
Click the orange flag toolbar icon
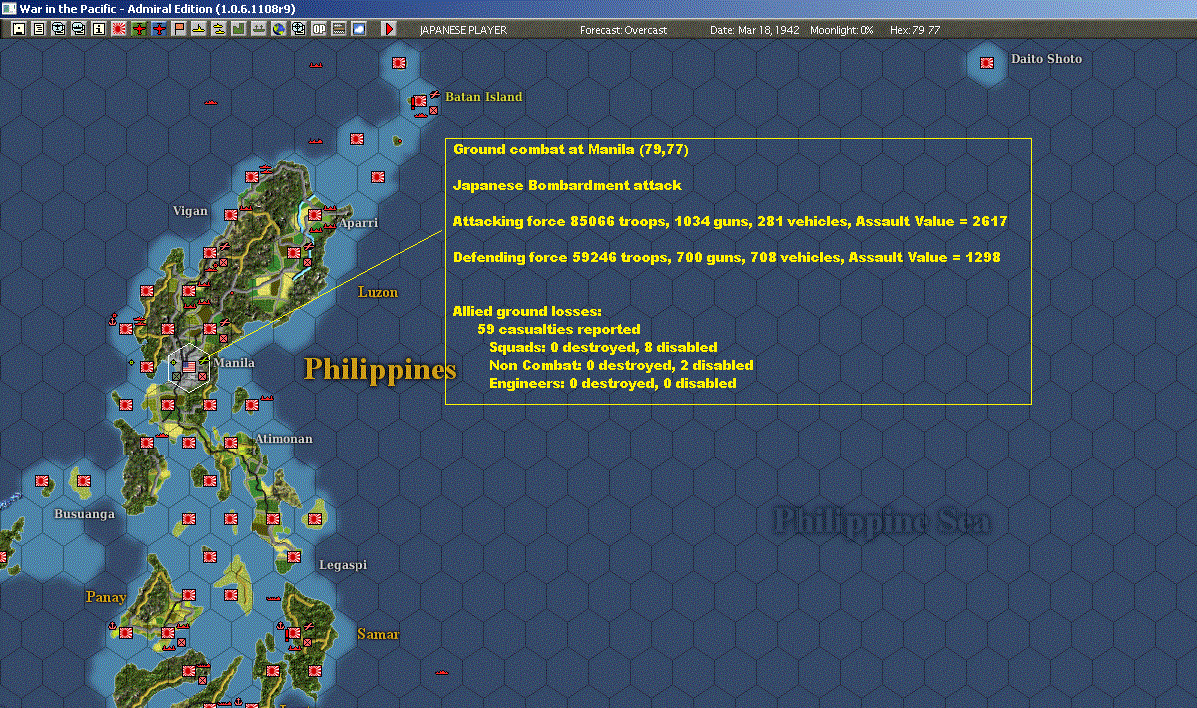179,29
